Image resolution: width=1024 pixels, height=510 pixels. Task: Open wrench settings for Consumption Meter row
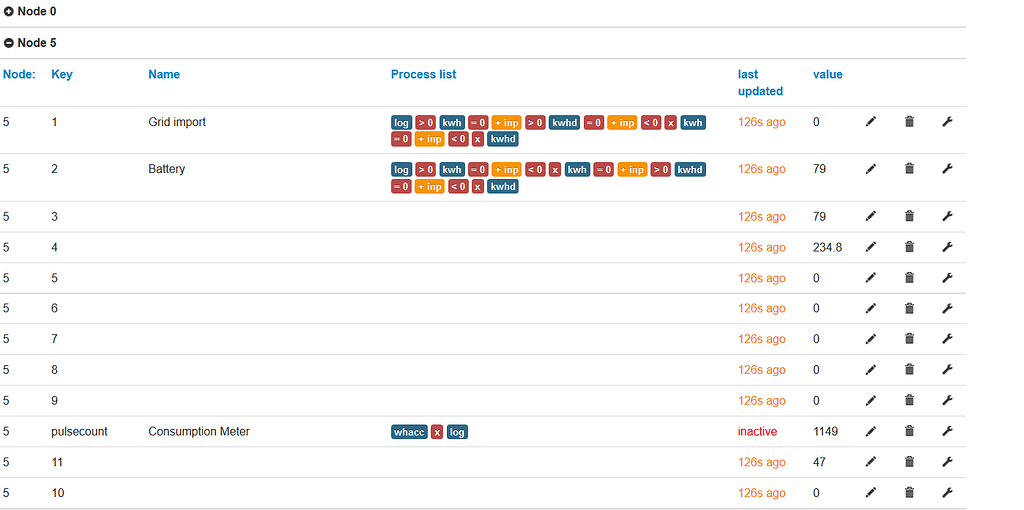click(x=948, y=431)
